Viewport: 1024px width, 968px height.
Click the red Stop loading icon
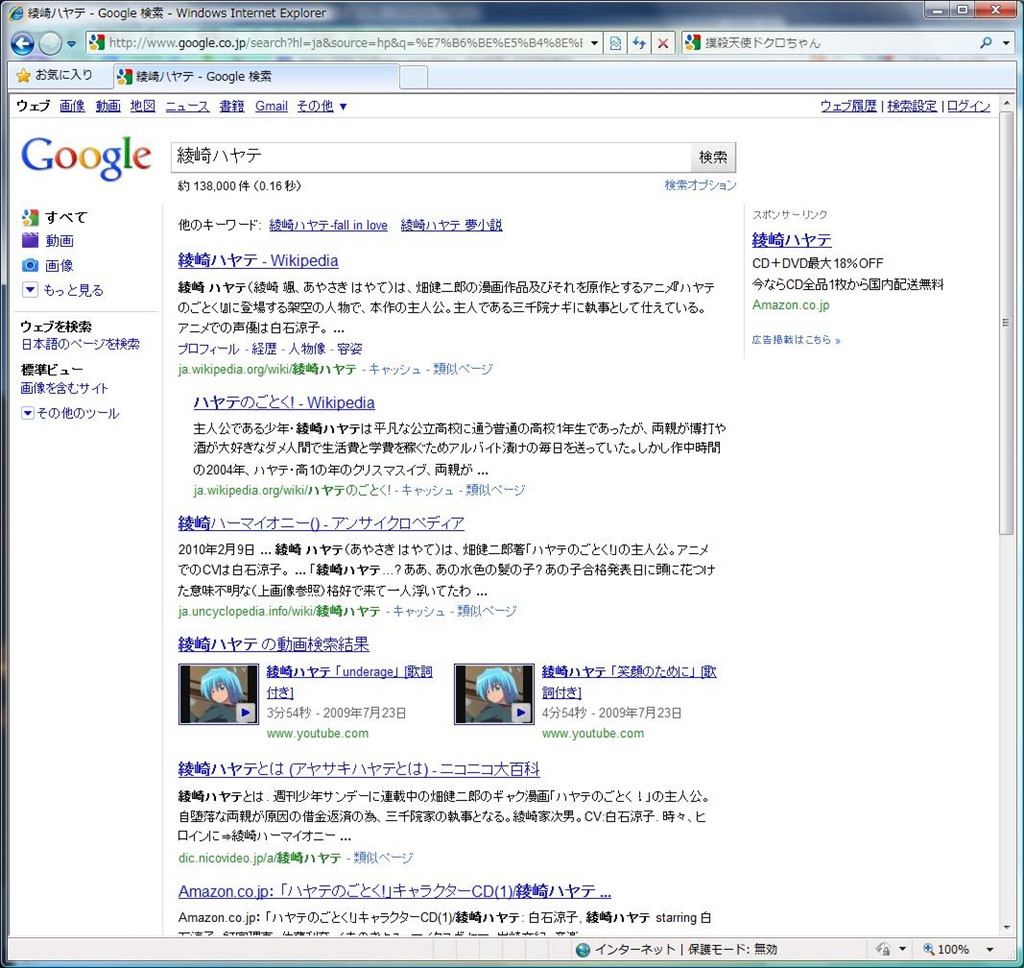pos(662,43)
